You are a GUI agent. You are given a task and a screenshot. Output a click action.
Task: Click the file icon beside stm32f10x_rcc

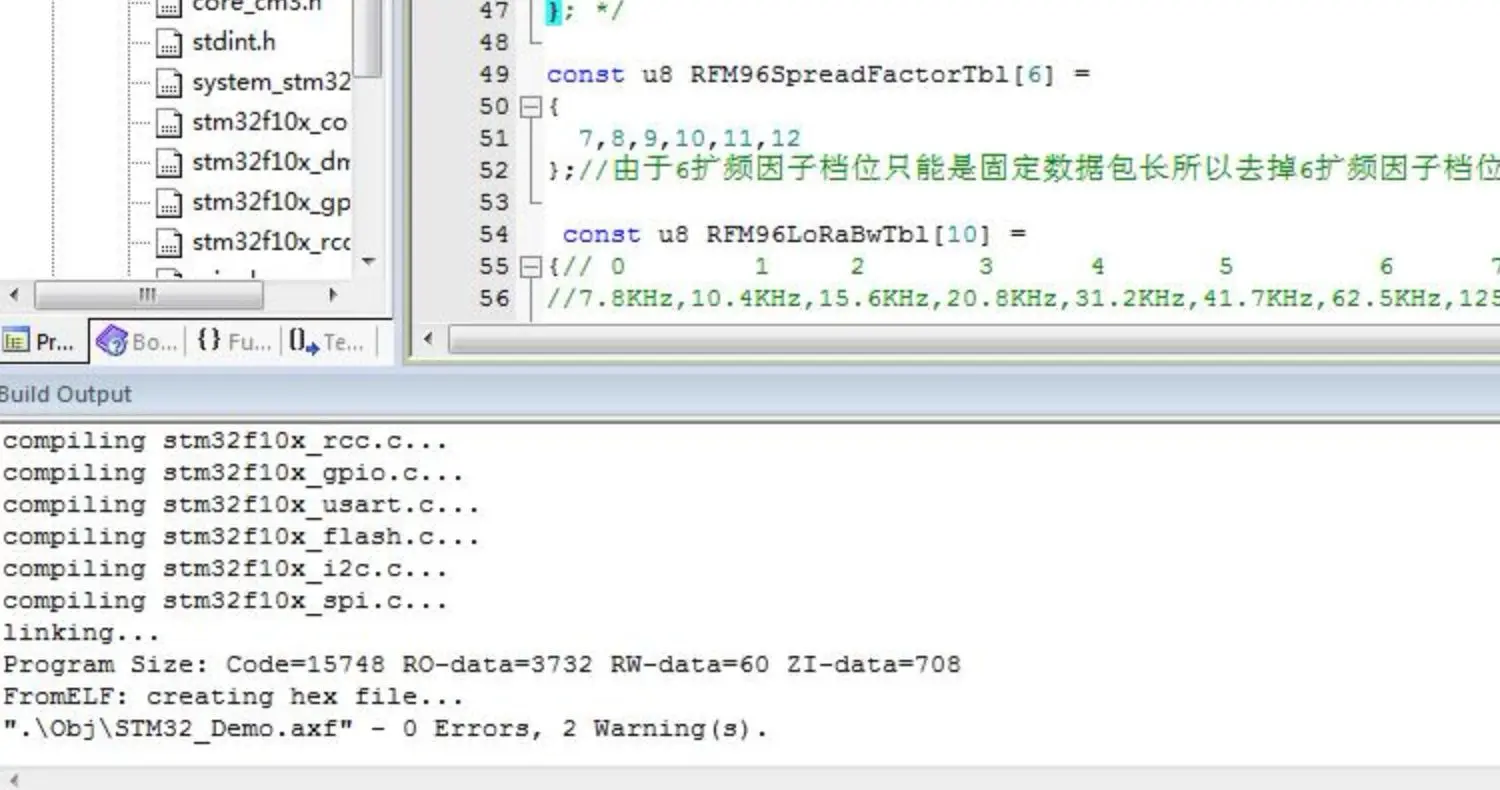170,243
